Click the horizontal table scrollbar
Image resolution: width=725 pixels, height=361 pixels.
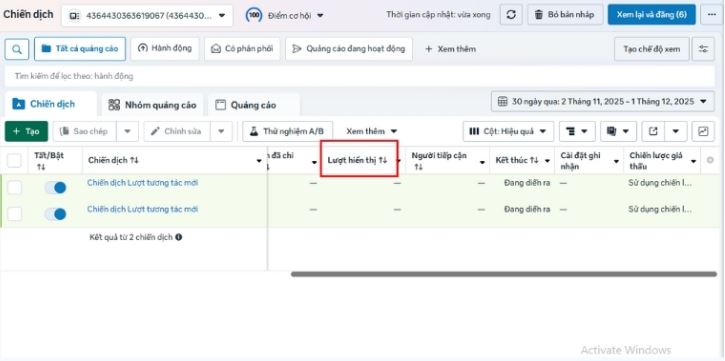[x=504, y=274]
